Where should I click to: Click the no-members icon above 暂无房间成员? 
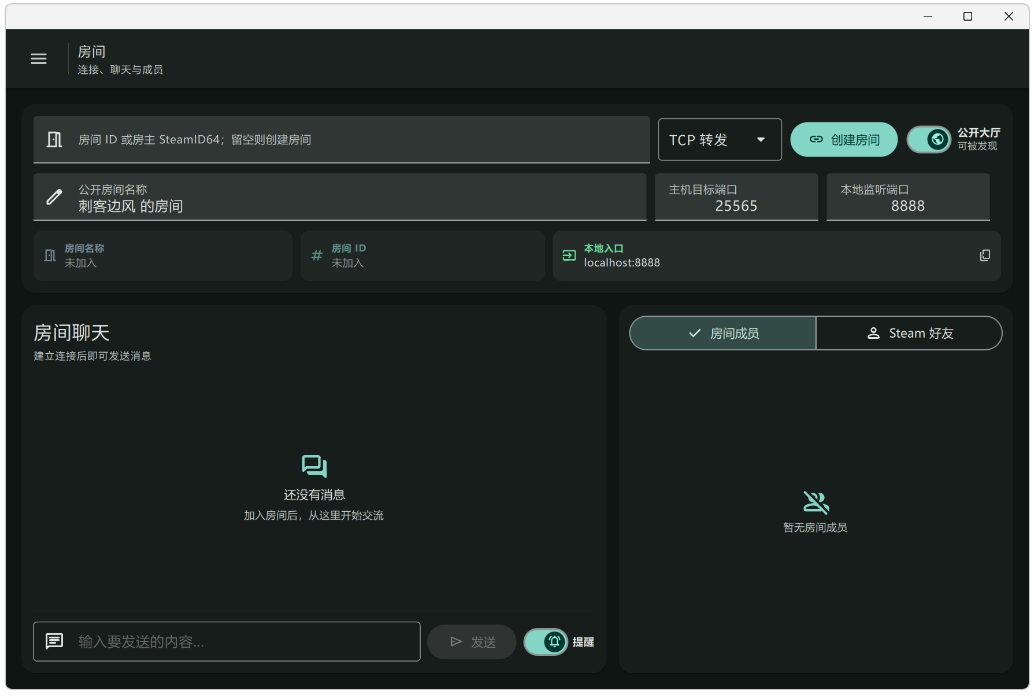click(x=816, y=503)
